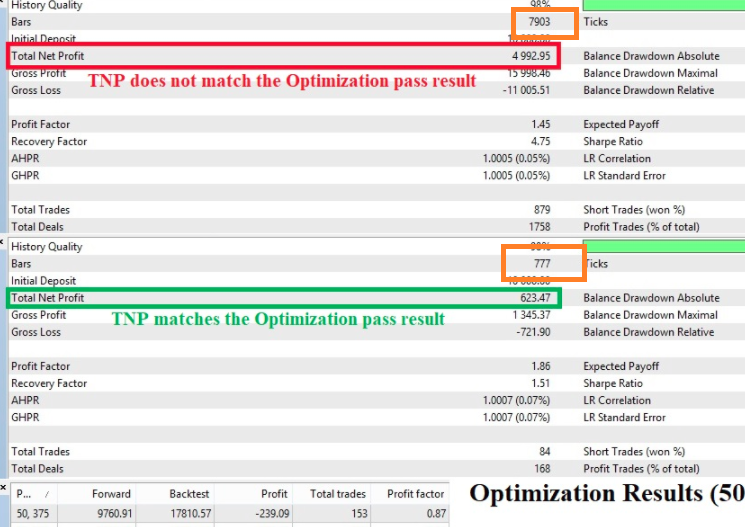Toggle the sort arrow in the P... column header
The image size is (745, 527).
(x=47, y=494)
